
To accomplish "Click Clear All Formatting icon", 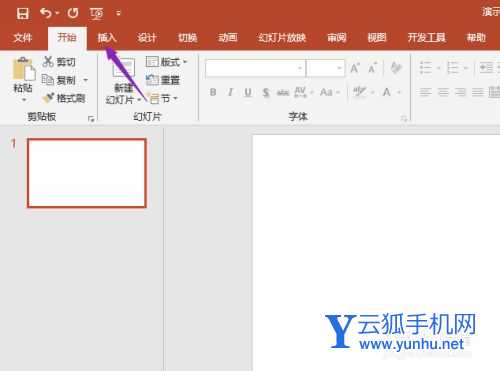I will click(x=396, y=68).
